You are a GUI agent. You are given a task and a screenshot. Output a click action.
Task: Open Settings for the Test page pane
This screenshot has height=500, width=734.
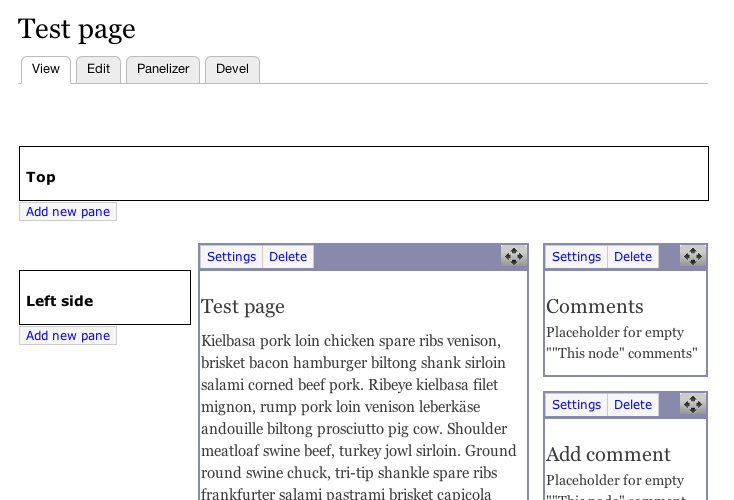(x=232, y=257)
